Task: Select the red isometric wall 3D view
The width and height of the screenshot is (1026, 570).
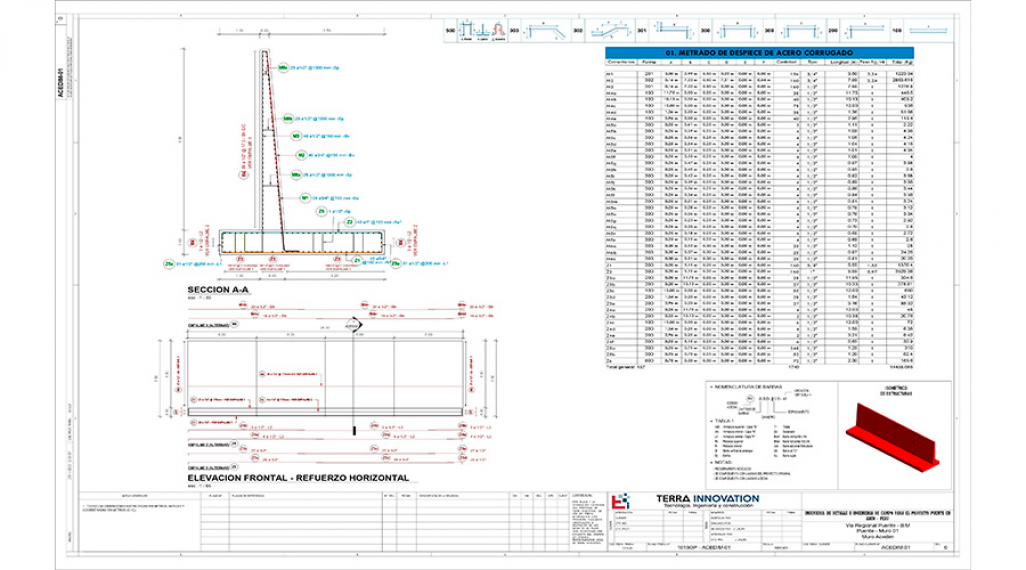Action: point(894,436)
